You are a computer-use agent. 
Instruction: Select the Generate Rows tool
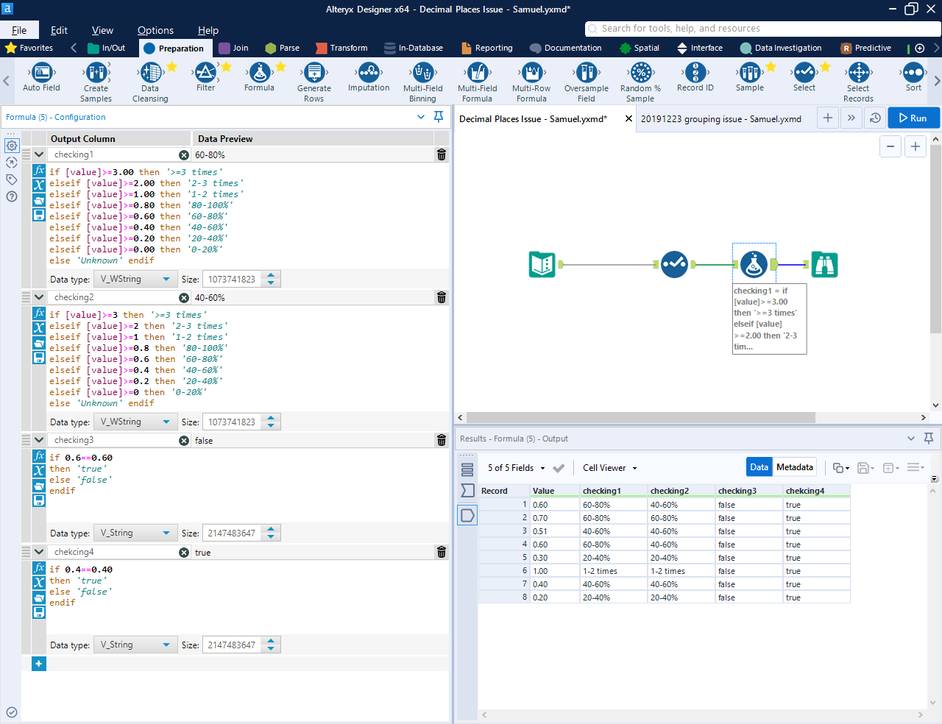coord(314,72)
